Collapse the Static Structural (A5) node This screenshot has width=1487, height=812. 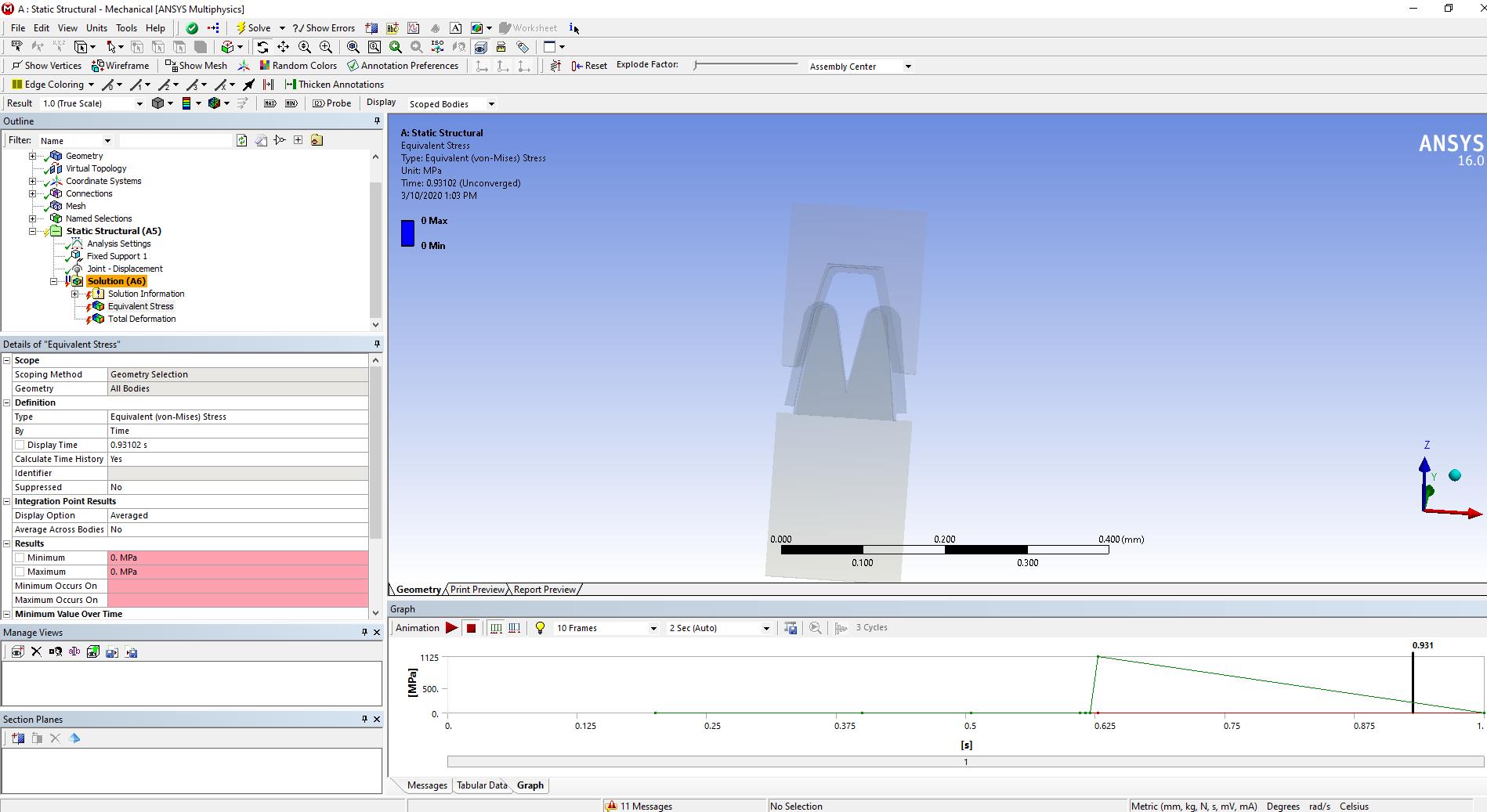pos(33,231)
